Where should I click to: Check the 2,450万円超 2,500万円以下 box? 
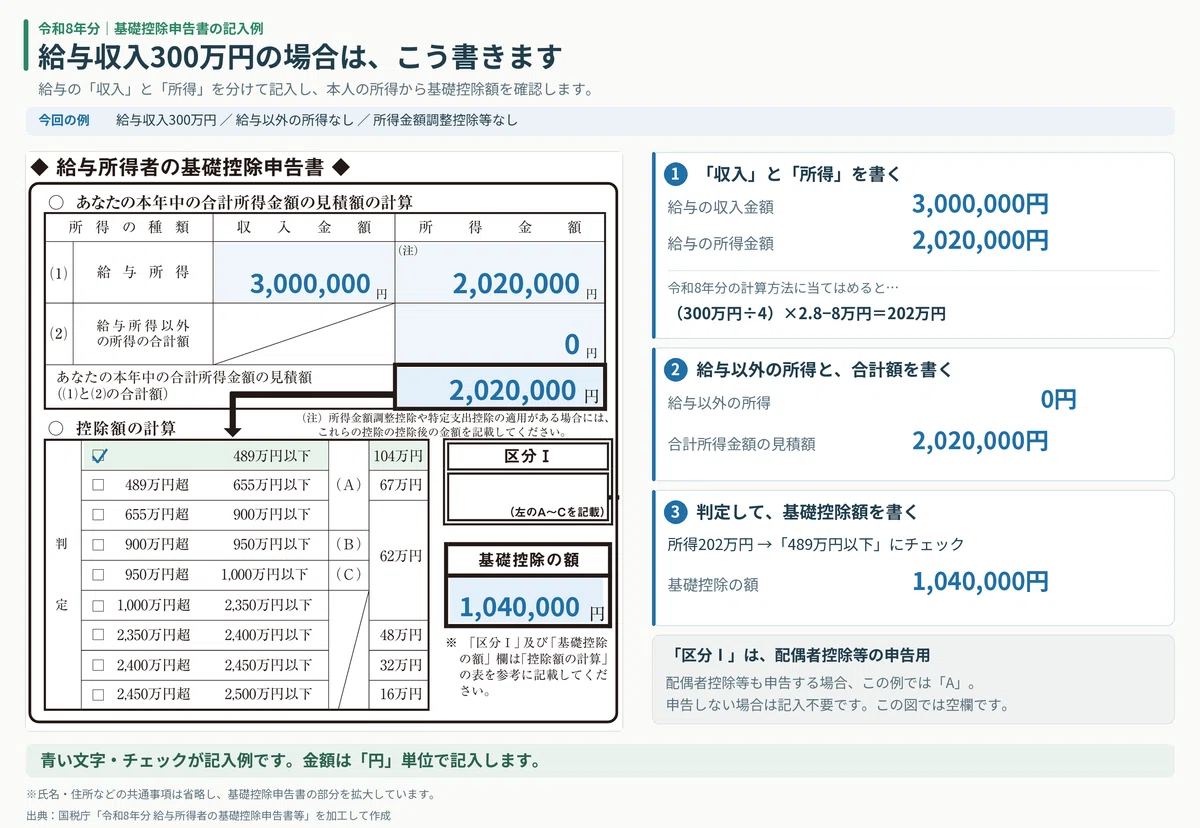coord(98,695)
